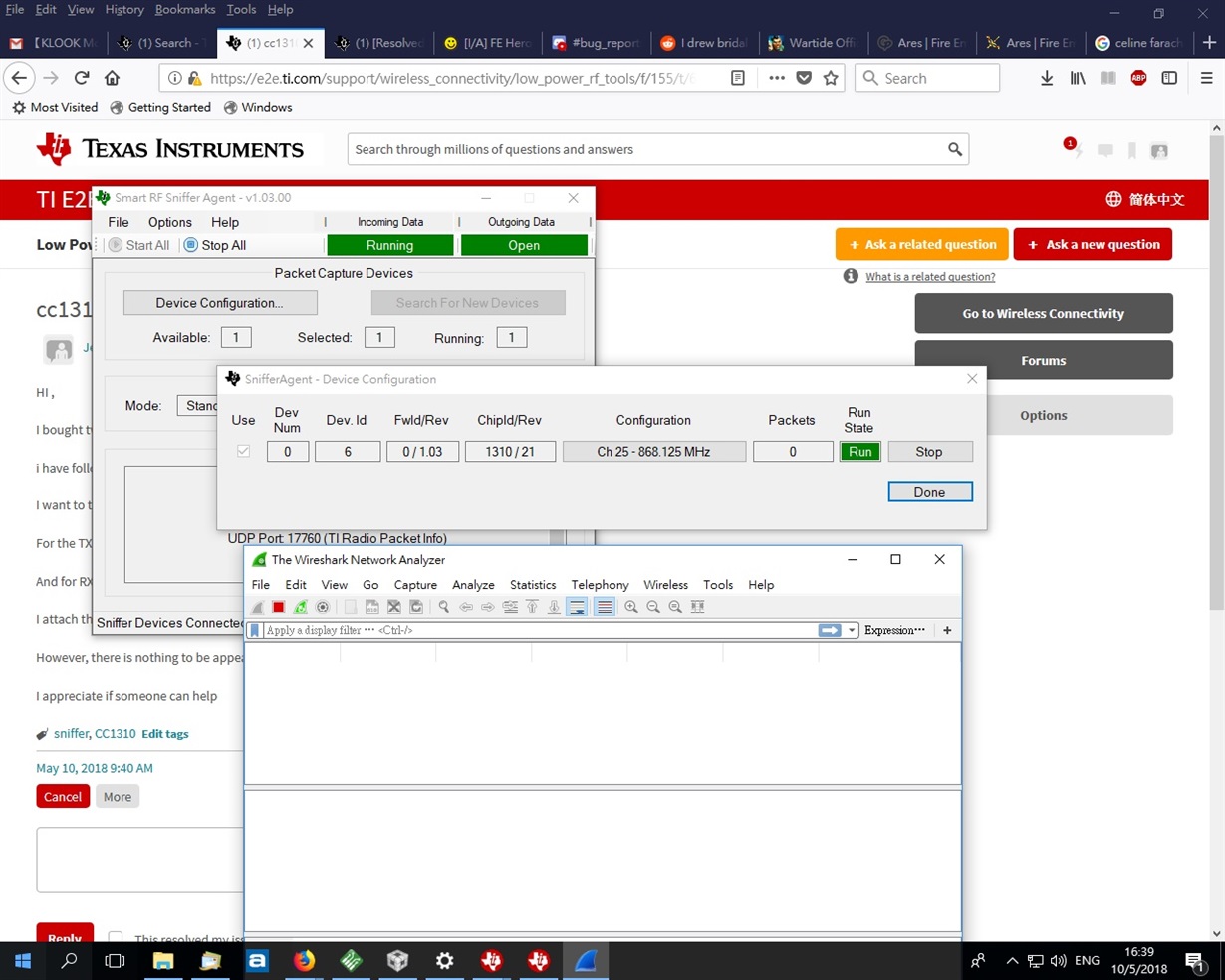Expand the Options section on TI page
The height and width of the screenshot is (980, 1225).
tap(1044, 415)
